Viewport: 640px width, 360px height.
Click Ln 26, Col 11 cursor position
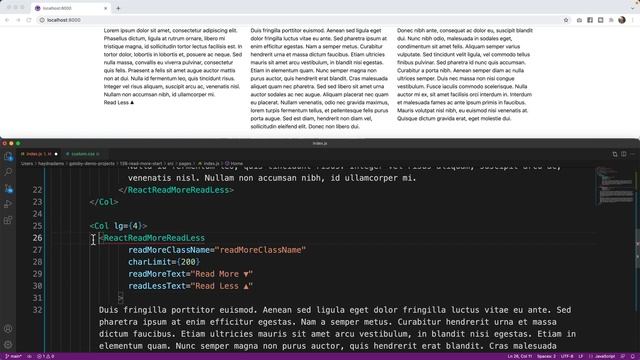pos(520,356)
